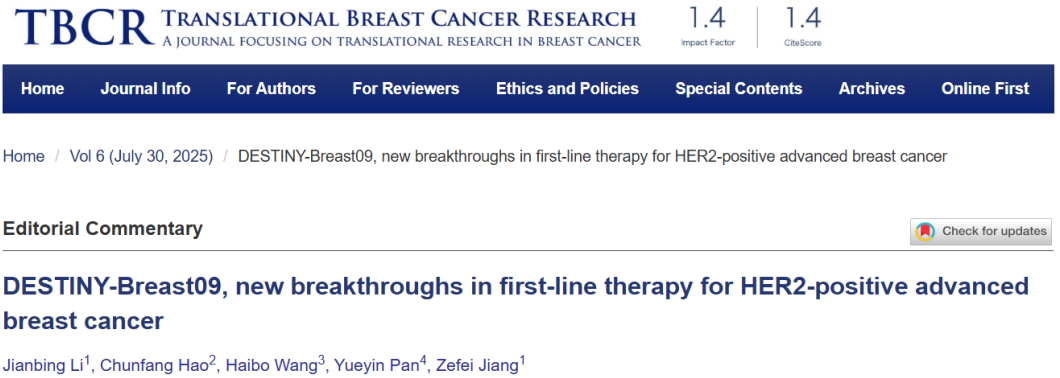Screen dimensions: 1060x378
Task: Select For Reviewers in navigation bar
Action: (406, 89)
